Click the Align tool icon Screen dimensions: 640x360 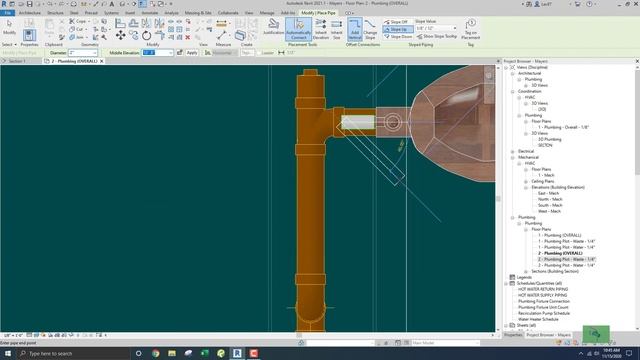(120, 23)
